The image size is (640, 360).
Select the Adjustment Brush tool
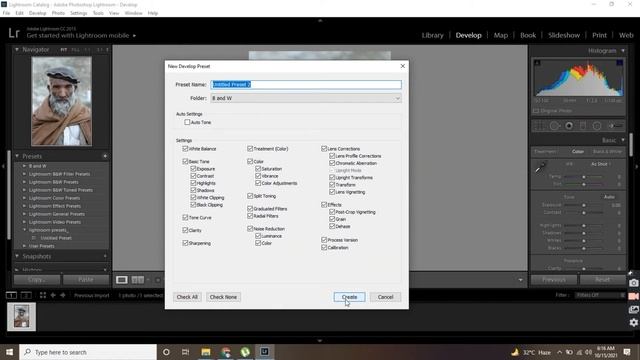click(615, 126)
